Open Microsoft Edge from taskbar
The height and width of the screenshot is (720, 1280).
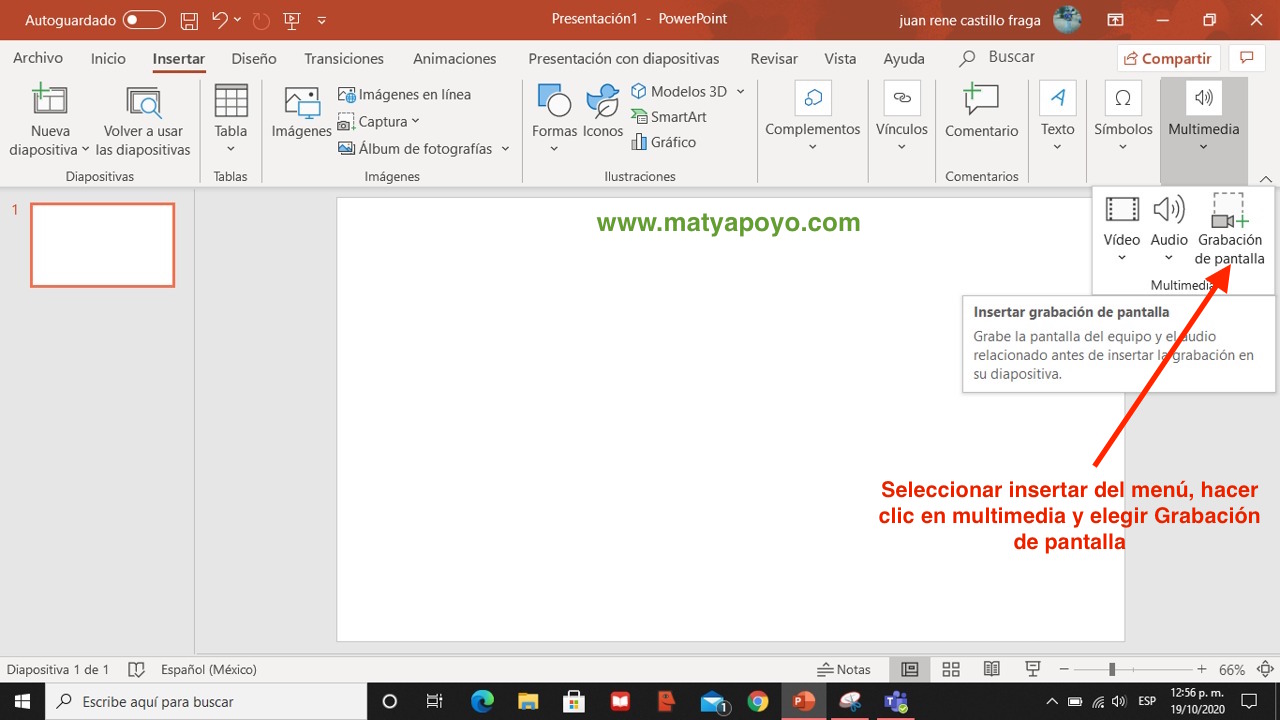(x=482, y=701)
